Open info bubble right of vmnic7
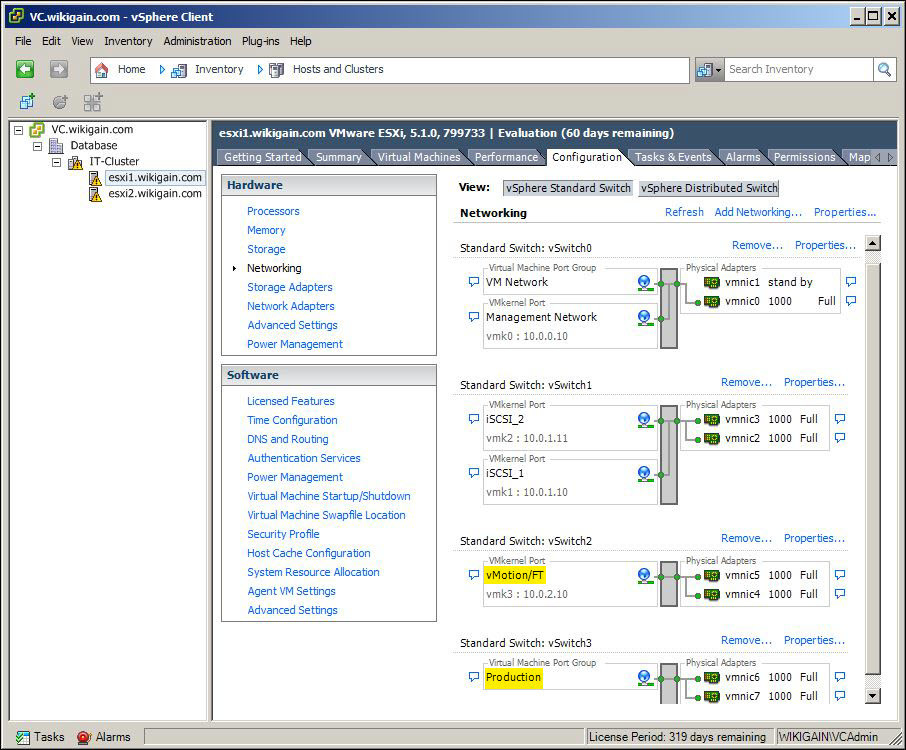This screenshot has width=906, height=750. (840, 695)
